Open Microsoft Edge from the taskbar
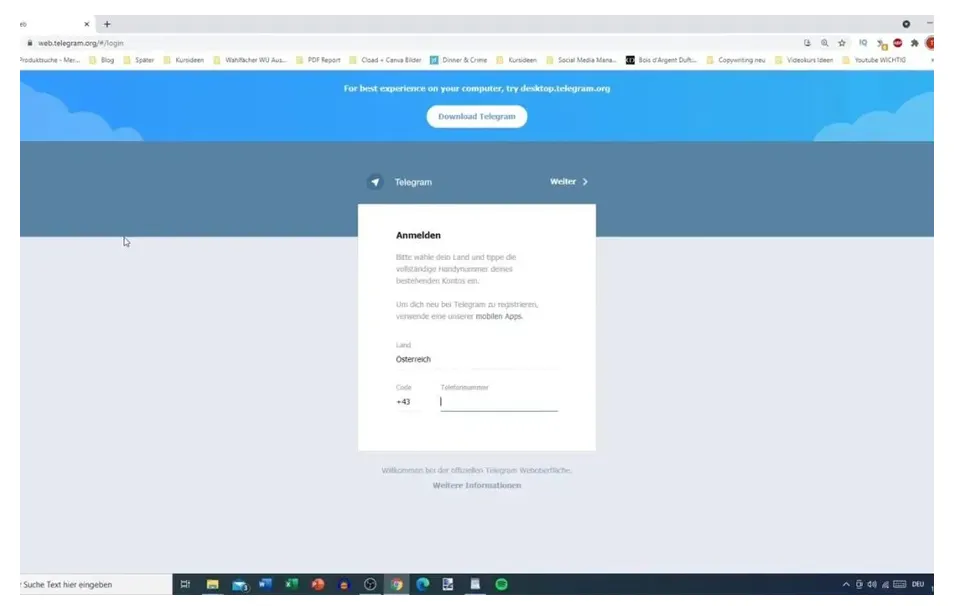Image resolution: width=954 pixels, height=606 pixels. point(423,585)
